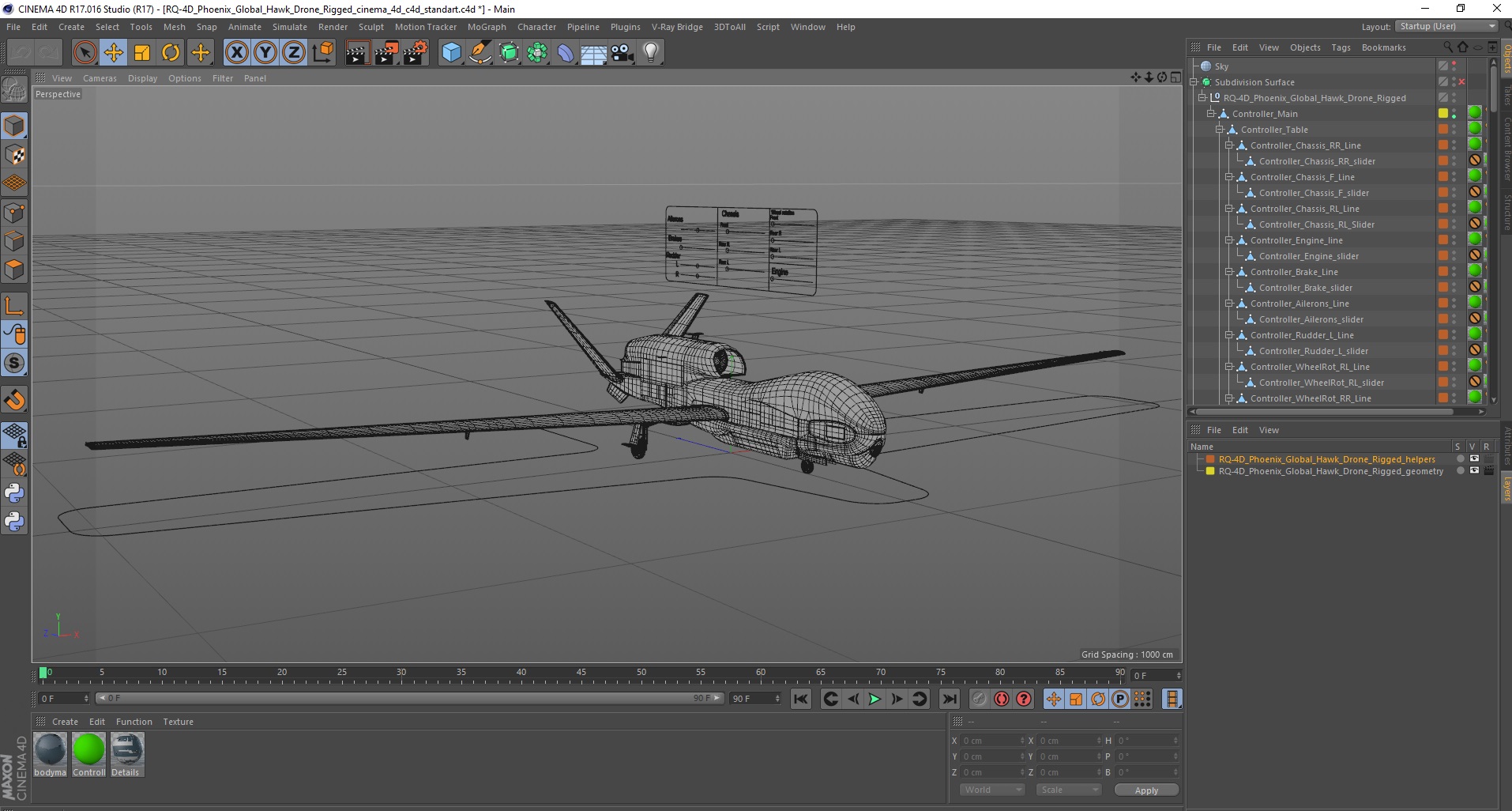Open the MoGraph menu

point(487,27)
